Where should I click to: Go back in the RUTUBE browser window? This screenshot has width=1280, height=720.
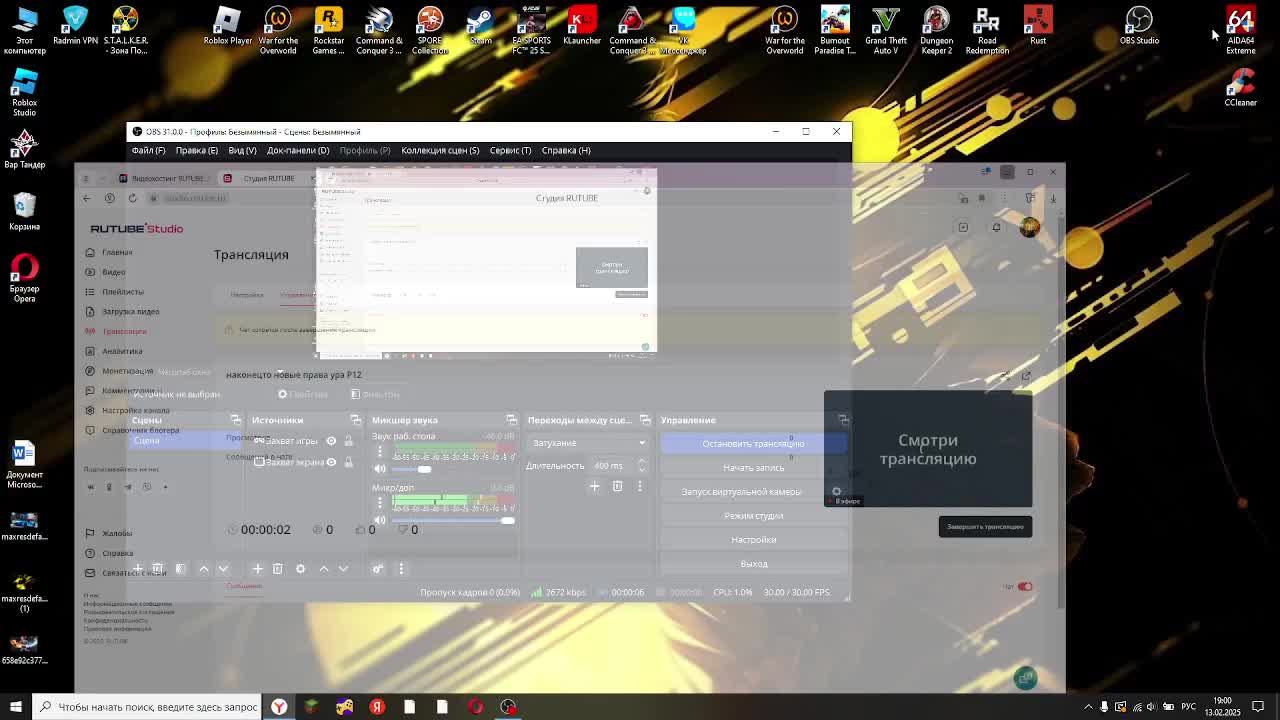point(86,198)
